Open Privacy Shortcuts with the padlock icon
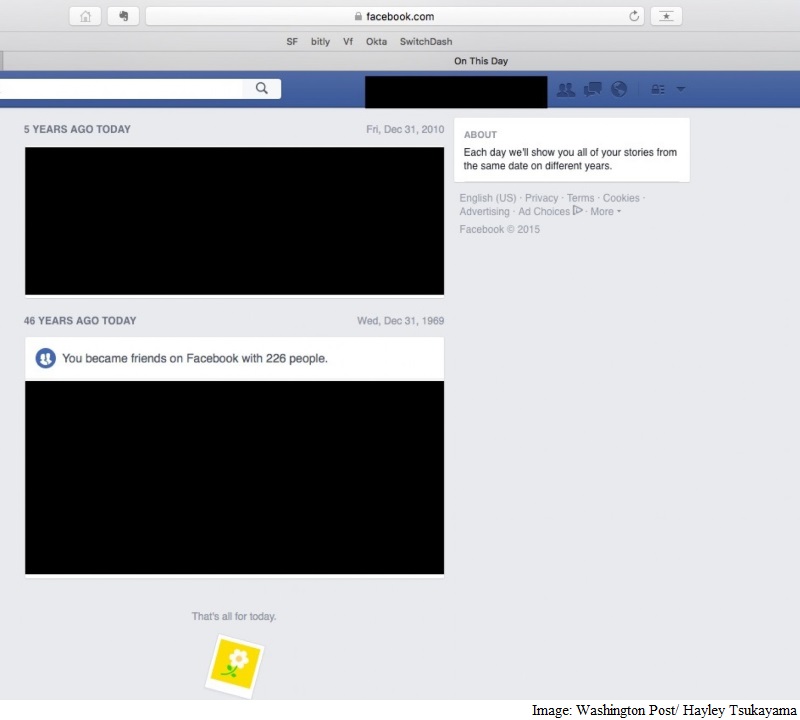Image resolution: width=800 pixels, height=720 pixels. (x=655, y=89)
